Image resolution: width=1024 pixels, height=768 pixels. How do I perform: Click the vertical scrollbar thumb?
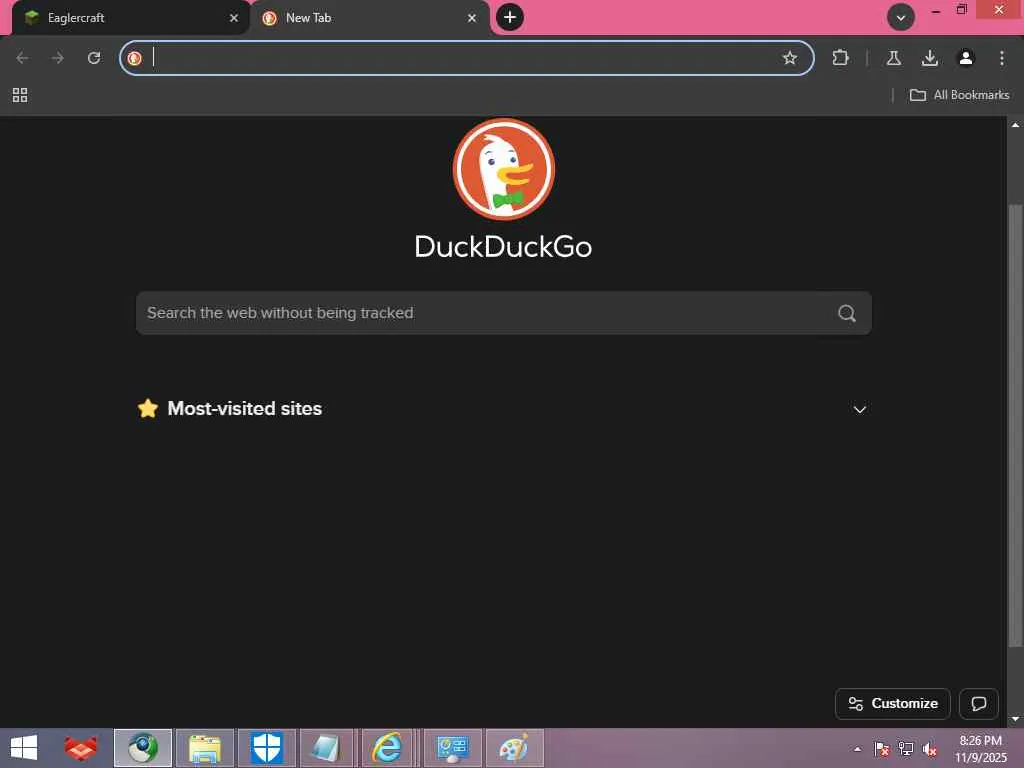pos(1015,424)
